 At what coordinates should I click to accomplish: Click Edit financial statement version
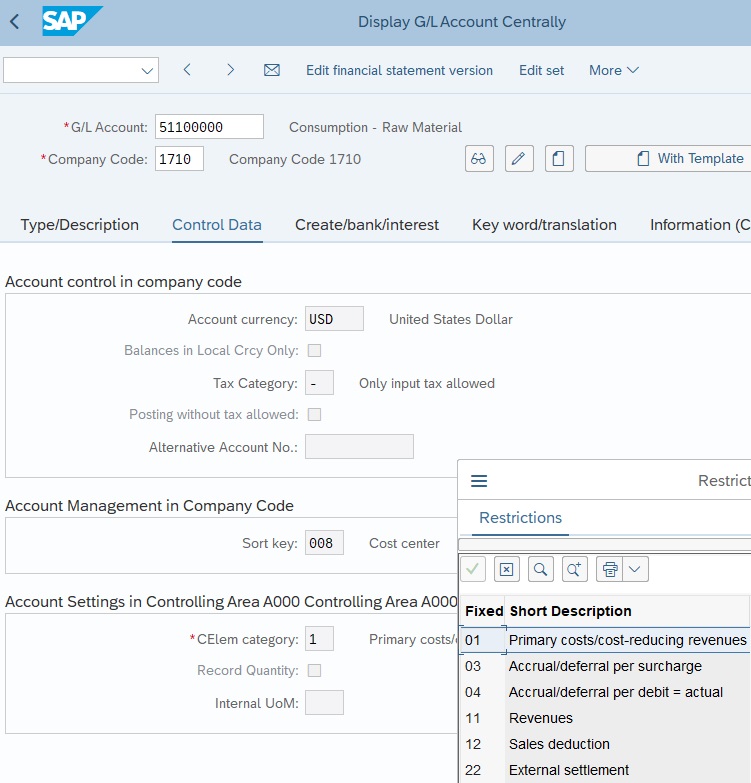pyautogui.click(x=399, y=70)
